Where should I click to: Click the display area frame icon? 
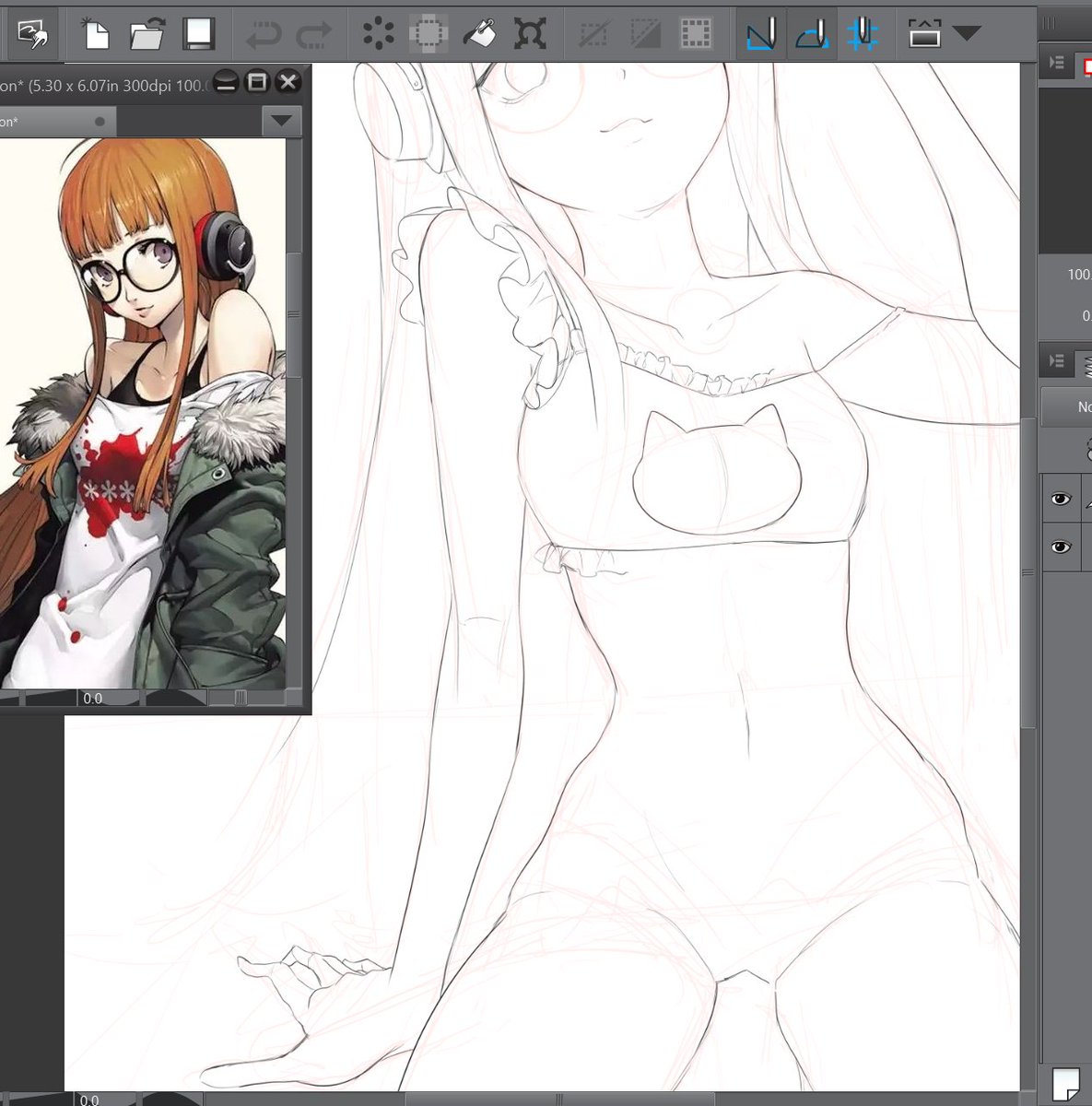pos(924,34)
